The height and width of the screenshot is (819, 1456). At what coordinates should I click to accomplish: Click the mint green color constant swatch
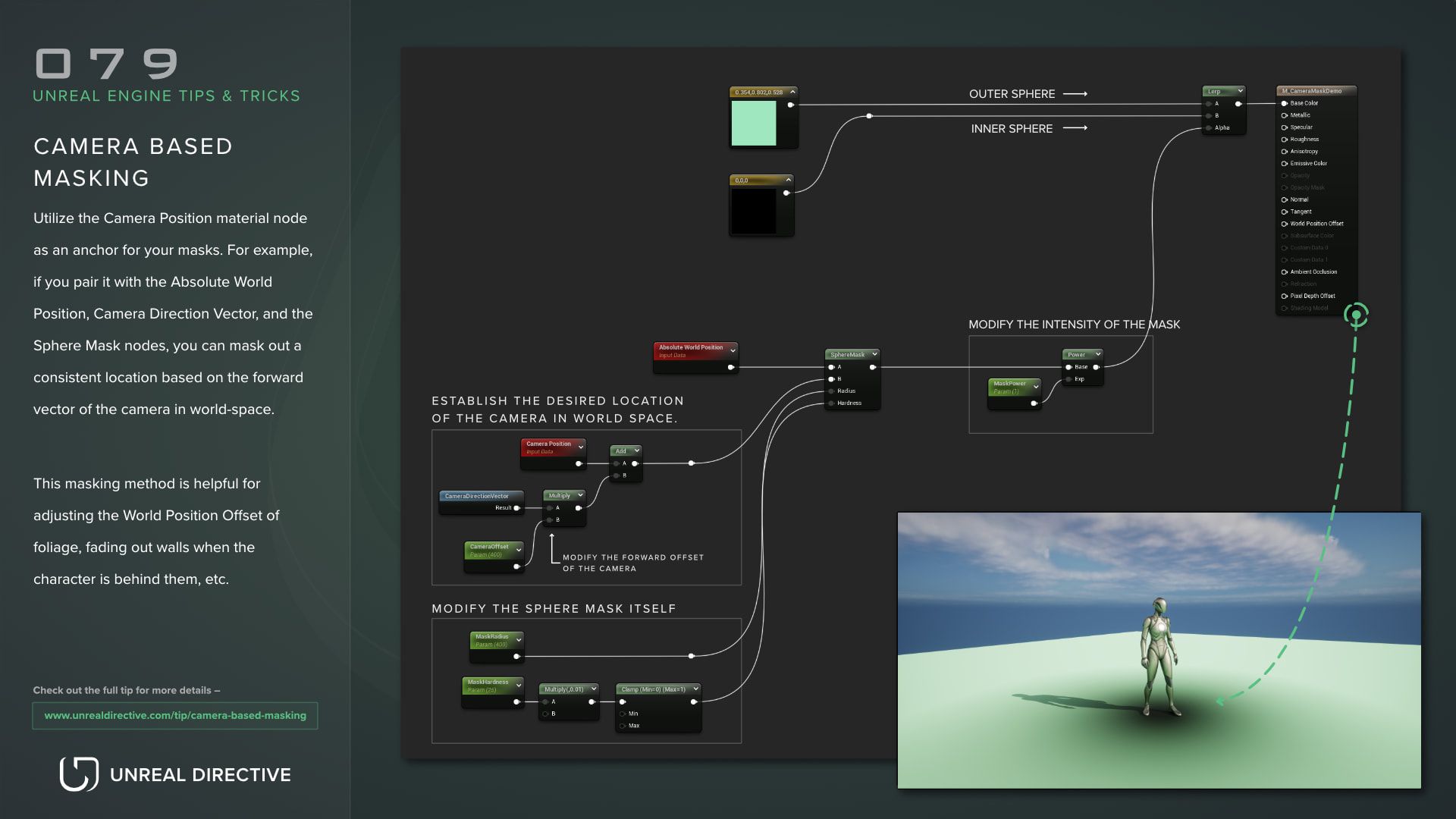753,123
